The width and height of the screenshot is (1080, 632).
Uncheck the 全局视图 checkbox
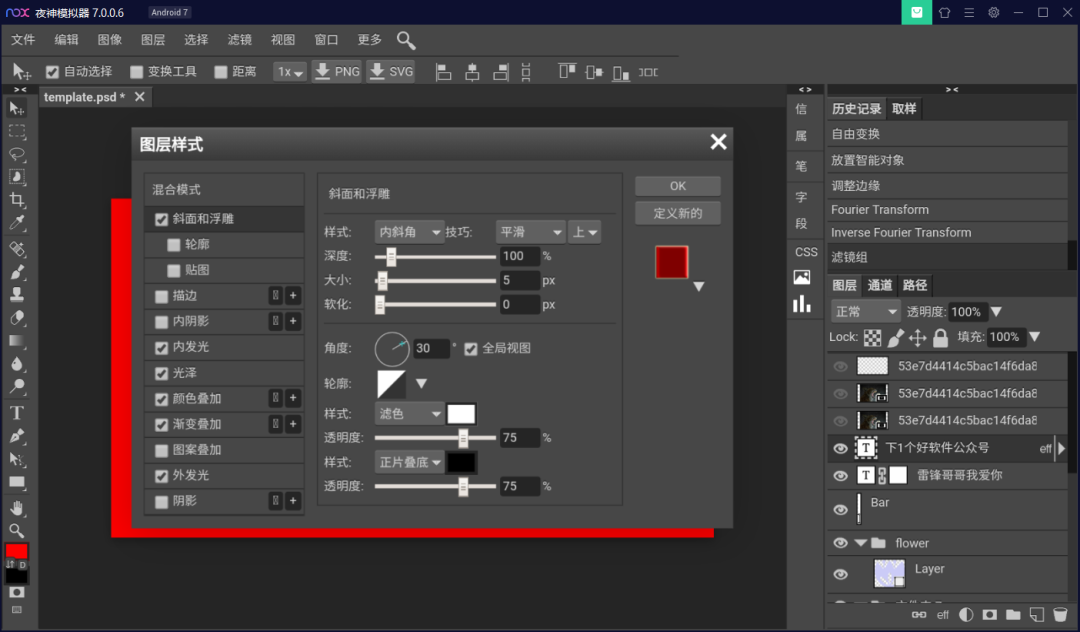472,348
